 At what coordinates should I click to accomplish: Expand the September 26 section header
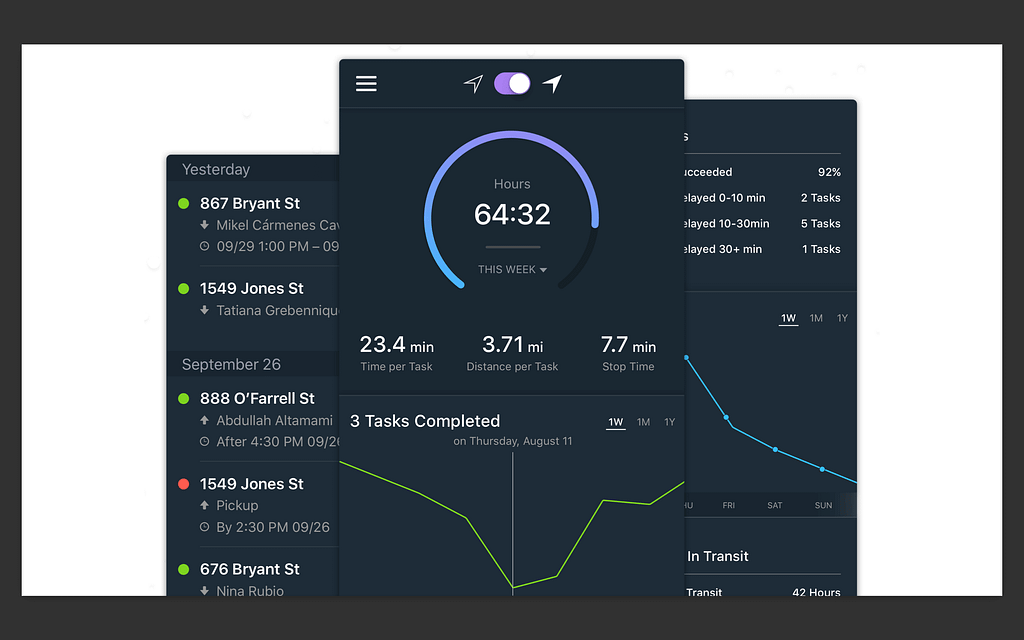pyautogui.click(x=232, y=364)
